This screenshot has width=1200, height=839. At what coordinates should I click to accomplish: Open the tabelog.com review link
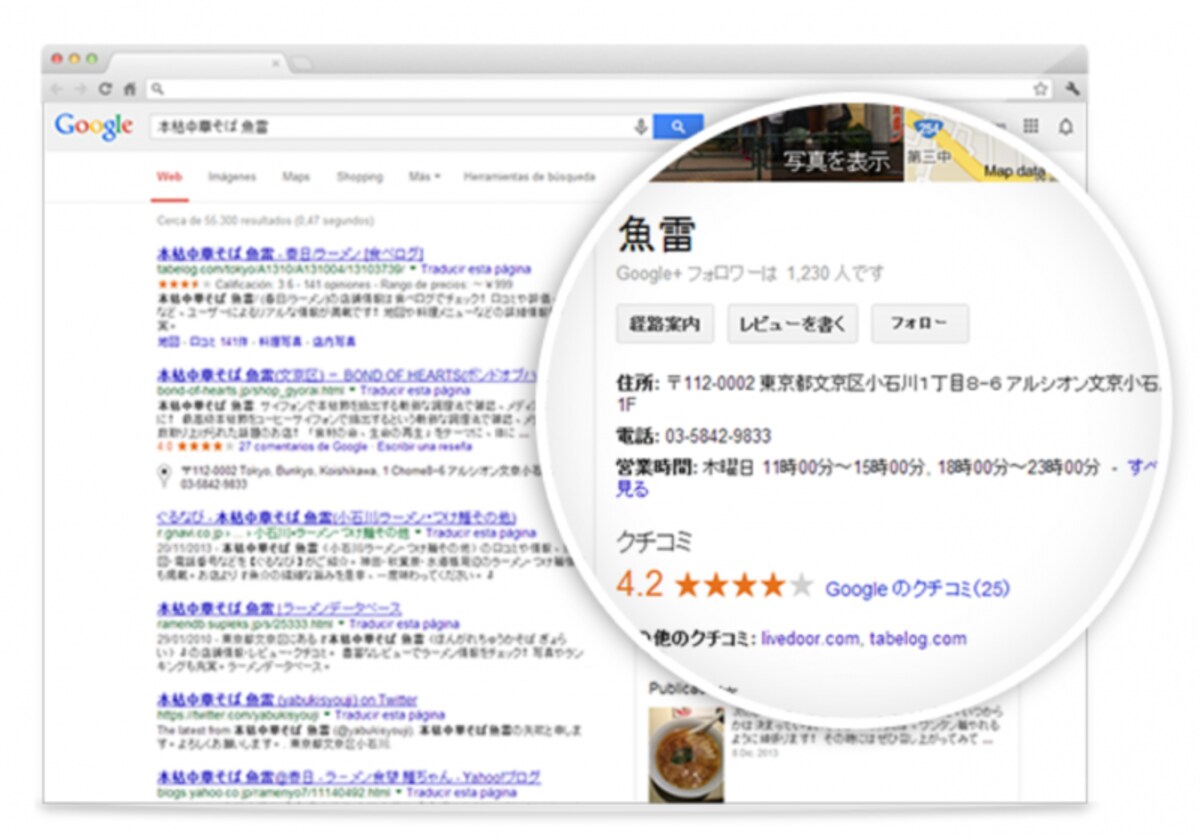tap(917, 638)
